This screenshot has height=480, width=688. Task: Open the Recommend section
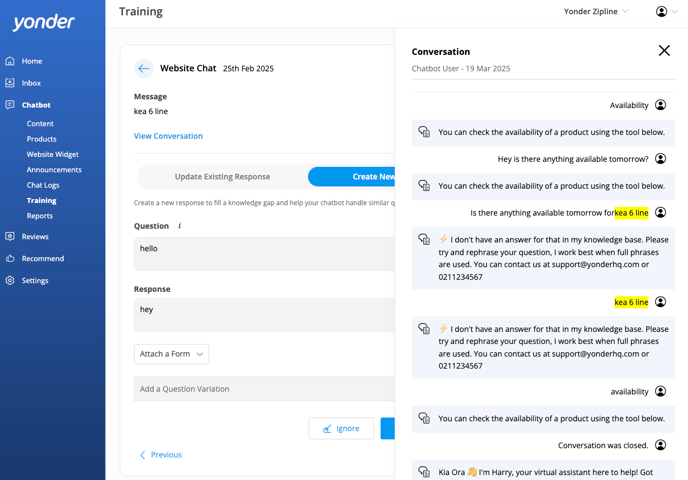(42, 259)
